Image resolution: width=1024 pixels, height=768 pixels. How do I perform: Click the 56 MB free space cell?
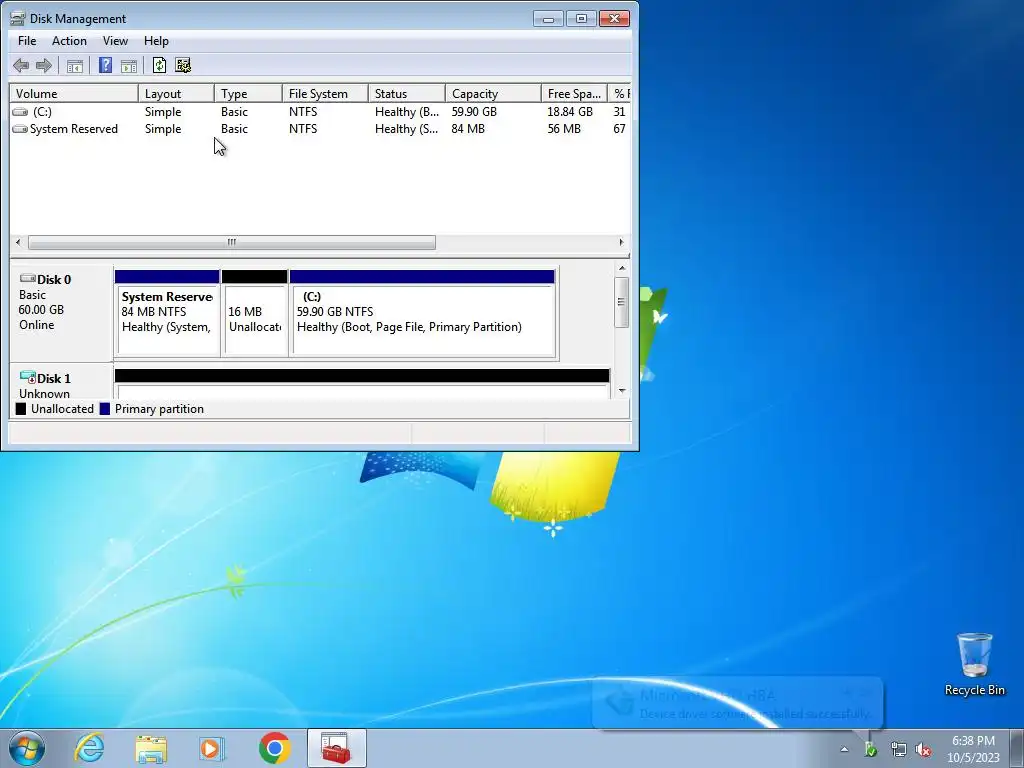pyautogui.click(x=564, y=129)
